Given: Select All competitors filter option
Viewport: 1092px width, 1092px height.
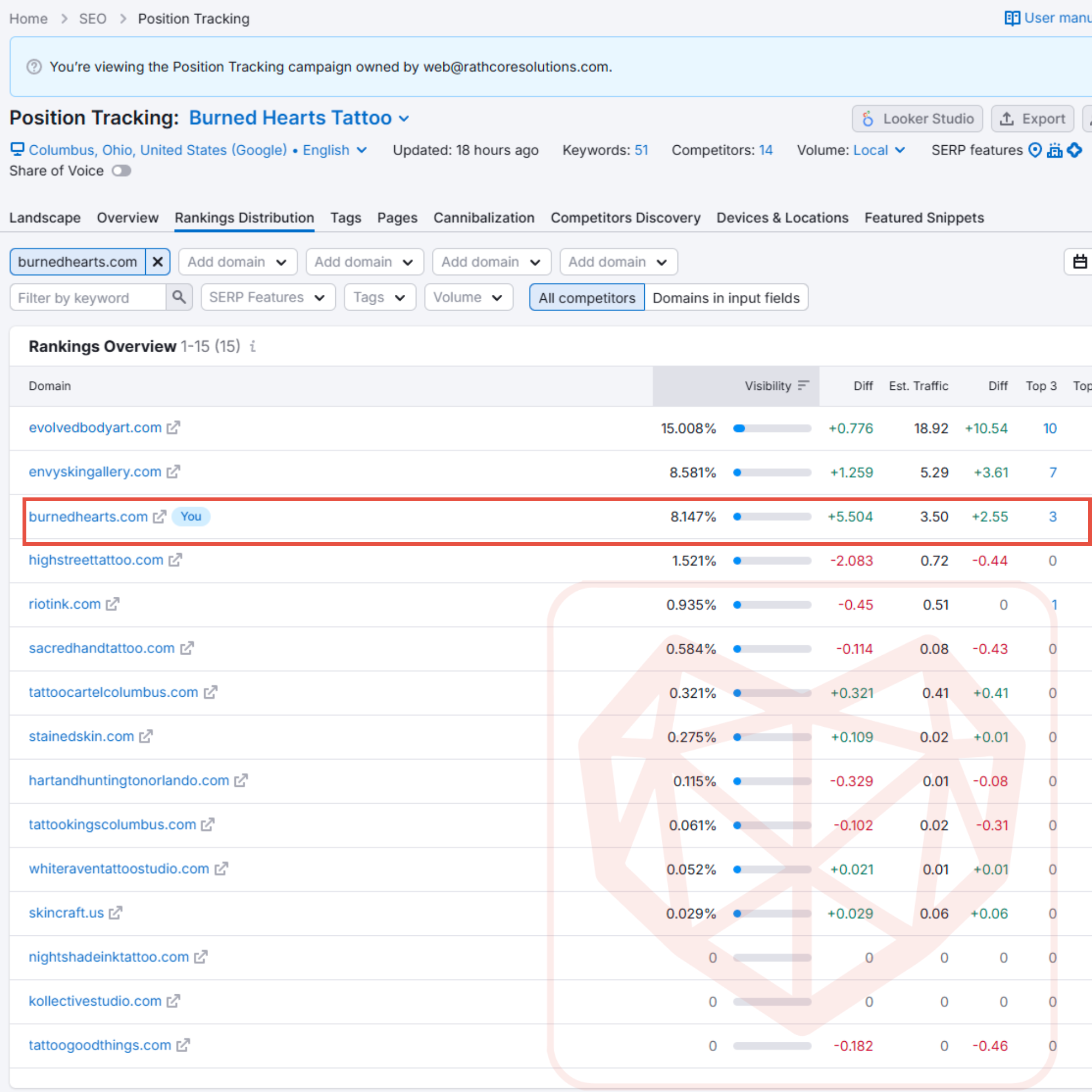Looking at the screenshot, I should pyautogui.click(x=587, y=298).
